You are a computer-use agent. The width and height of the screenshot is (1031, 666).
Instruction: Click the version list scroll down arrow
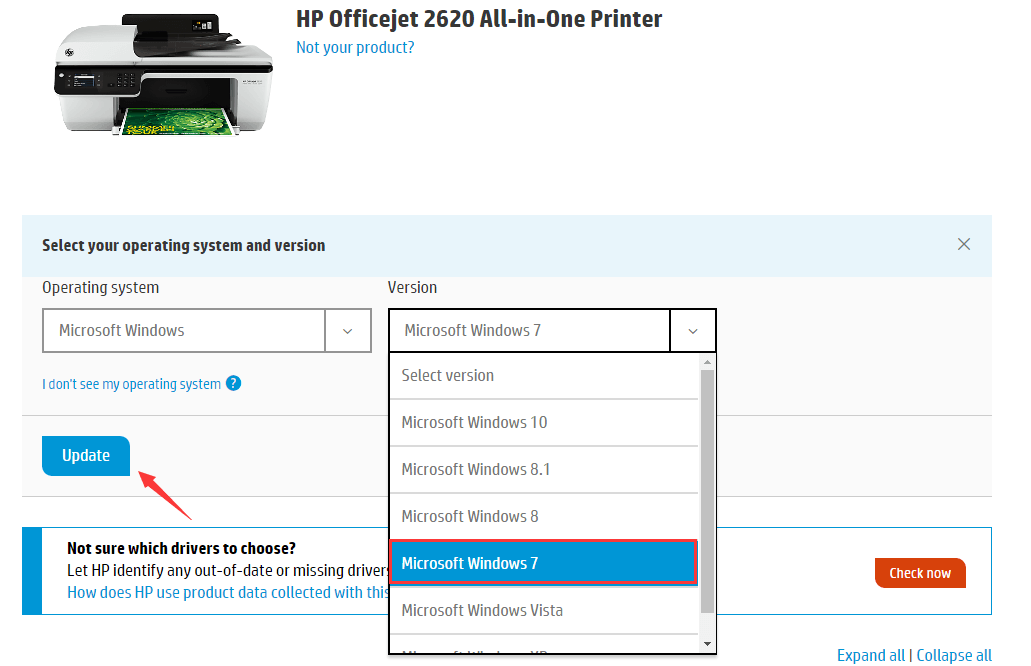click(707, 644)
